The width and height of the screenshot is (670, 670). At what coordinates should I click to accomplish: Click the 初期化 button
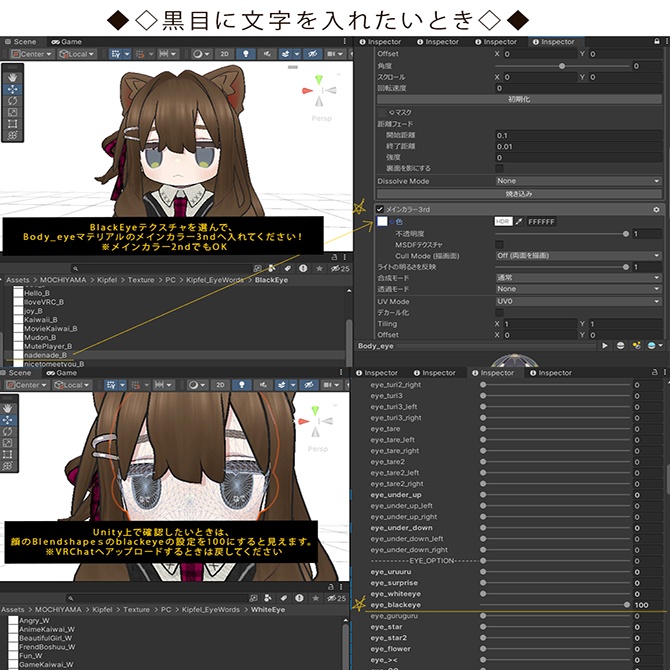pos(519,99)
